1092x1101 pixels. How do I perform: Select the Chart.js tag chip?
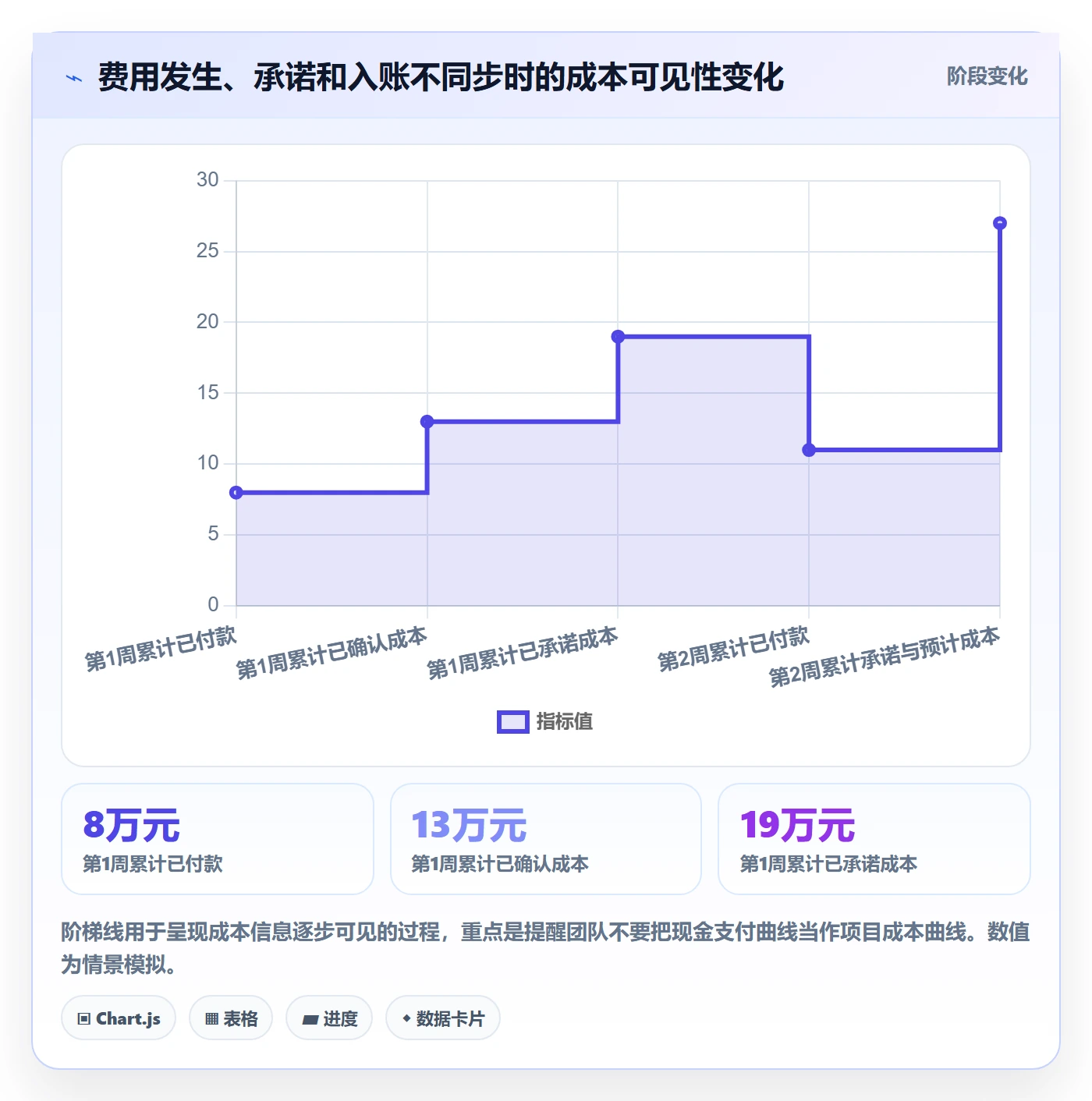click(x=119, y=1018)
